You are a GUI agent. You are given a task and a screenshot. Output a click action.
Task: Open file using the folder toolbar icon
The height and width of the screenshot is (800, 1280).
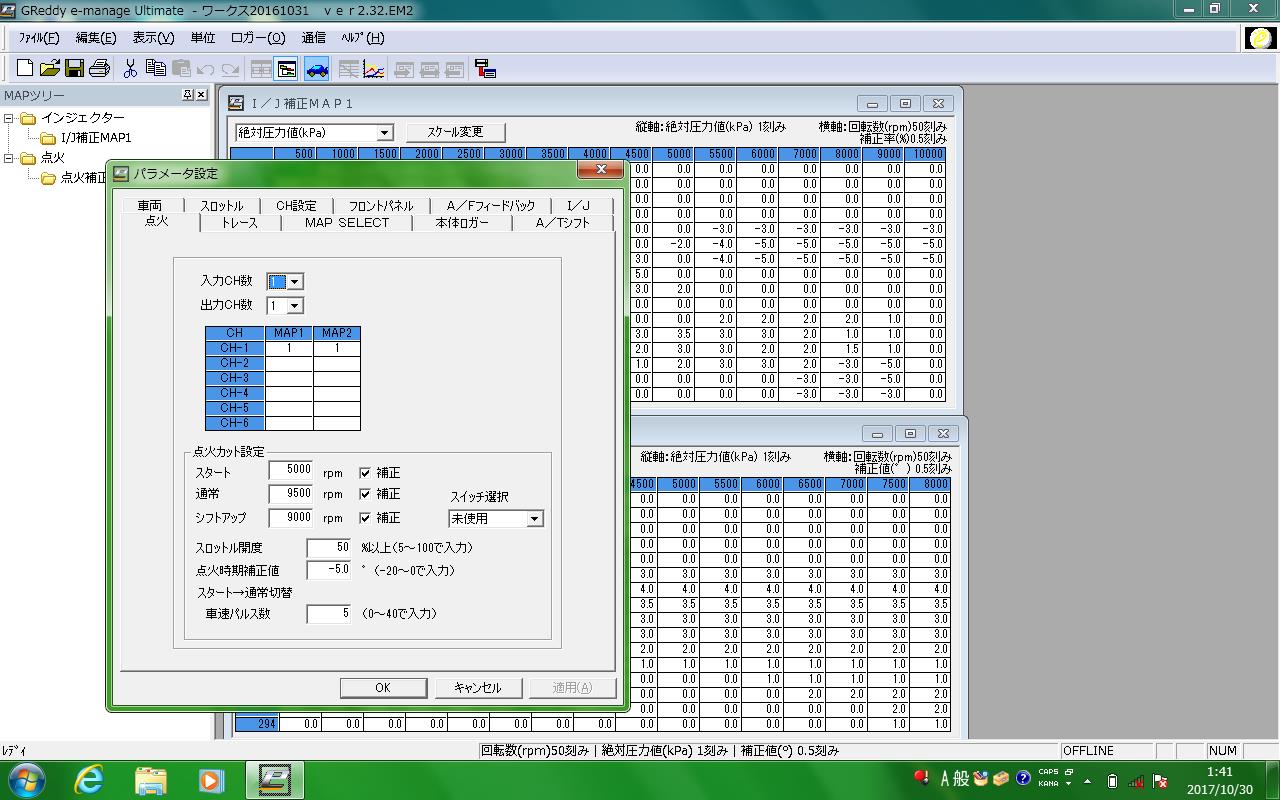(50, 69)
